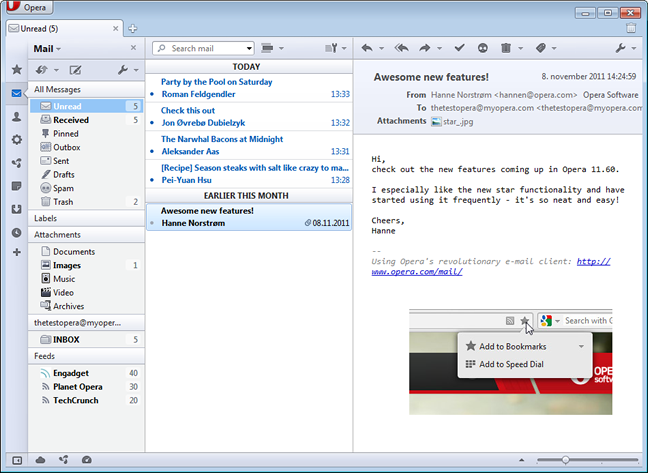Mark message as read with checkmark icon
Viewport: 648px width, 473px height.
[459, 48]
